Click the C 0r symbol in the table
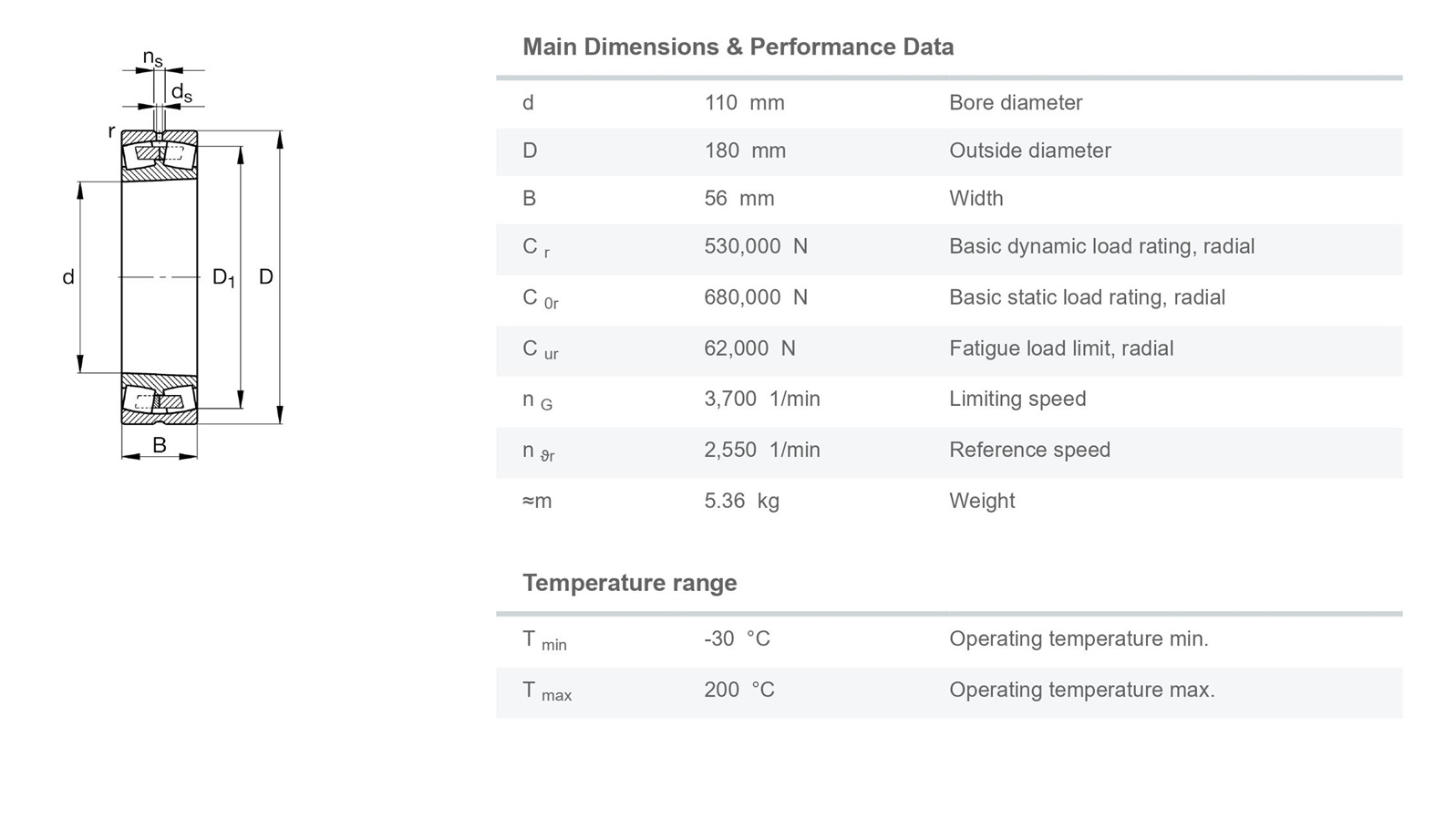The image size is (1456, 820). tap(540, 298)
